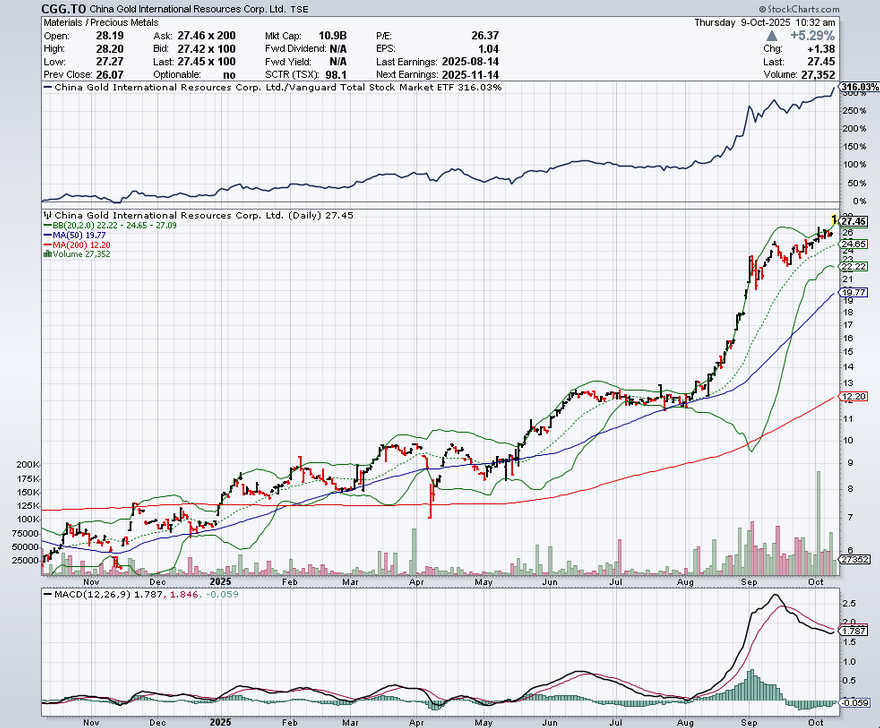Click the 1.787 MACD value tag
Viewport: 880px width, 728px height.
(853, 631)
